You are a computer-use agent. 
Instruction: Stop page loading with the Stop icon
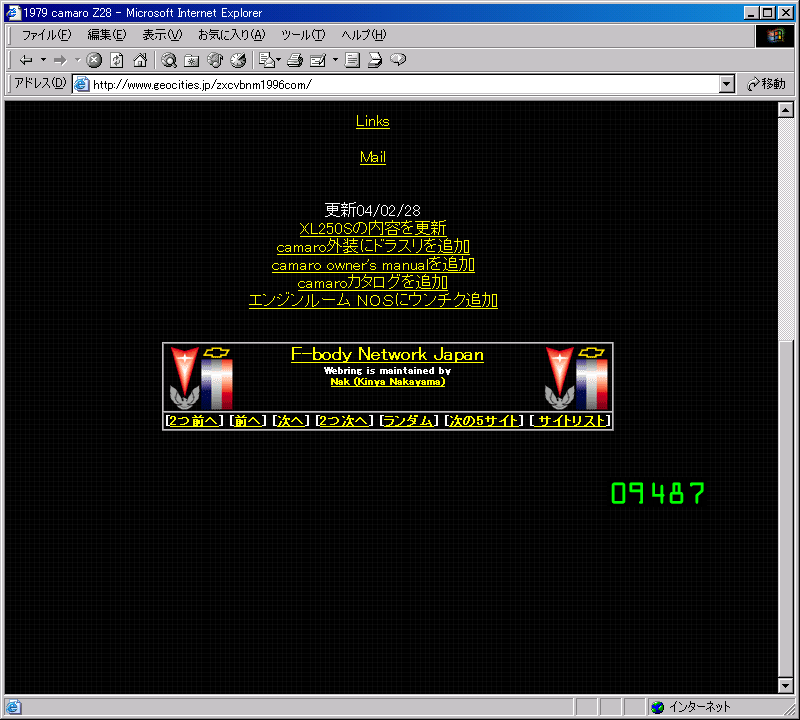pos(94,60)
